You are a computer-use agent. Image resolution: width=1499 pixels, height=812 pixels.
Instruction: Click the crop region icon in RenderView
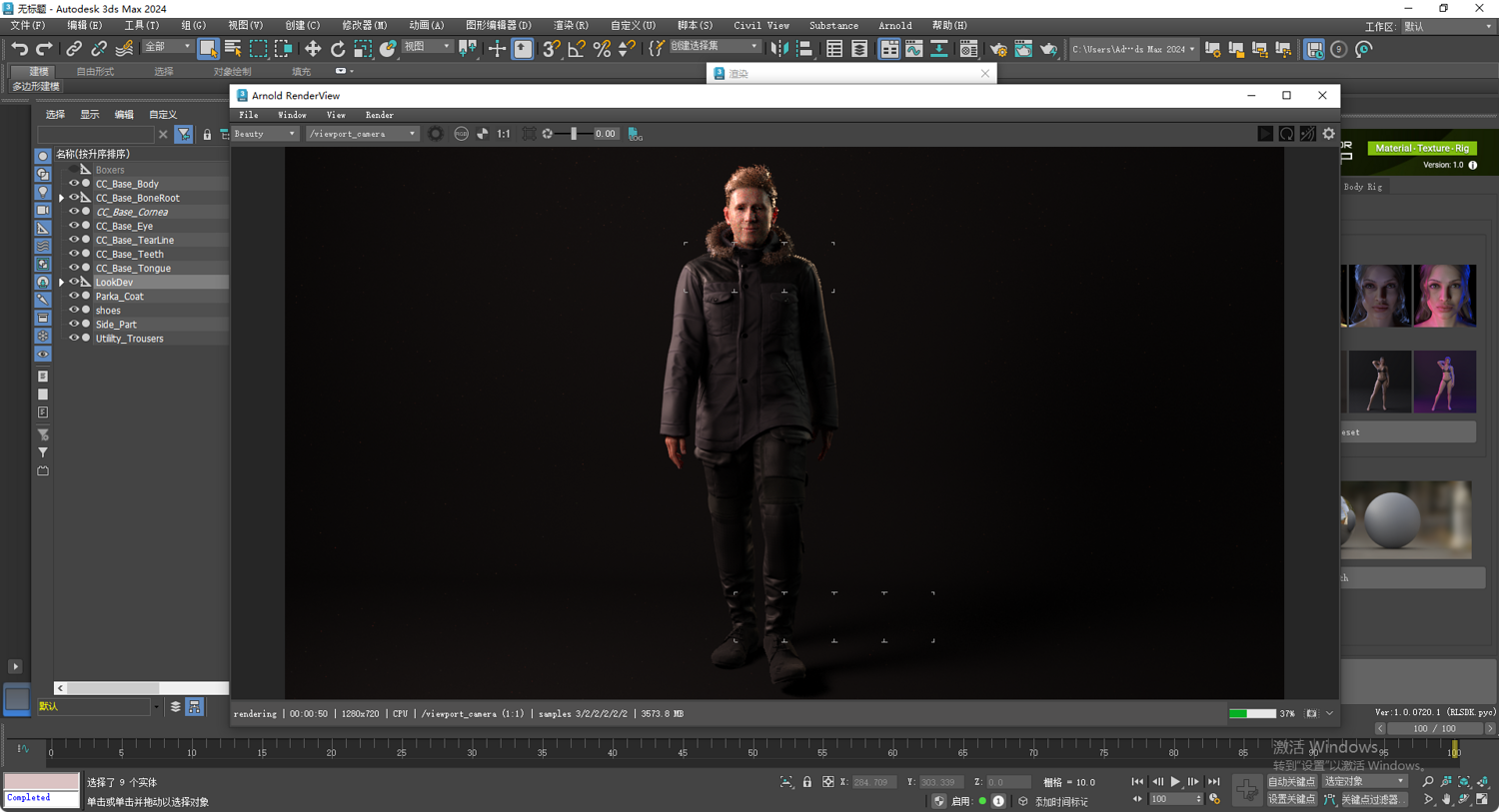(x=530, y=134)
